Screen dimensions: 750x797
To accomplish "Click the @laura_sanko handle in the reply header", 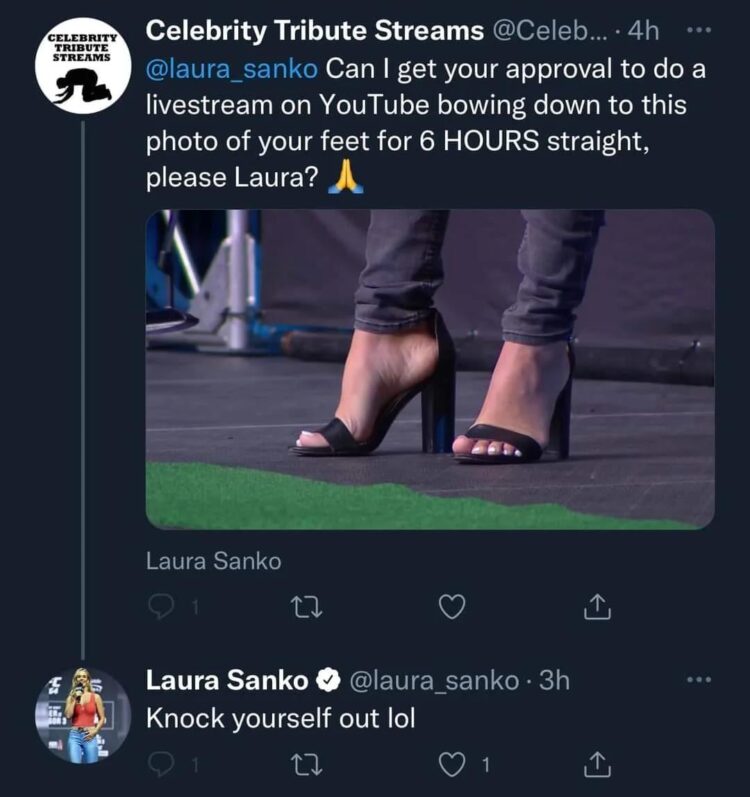I will click(x=432, y=681).
